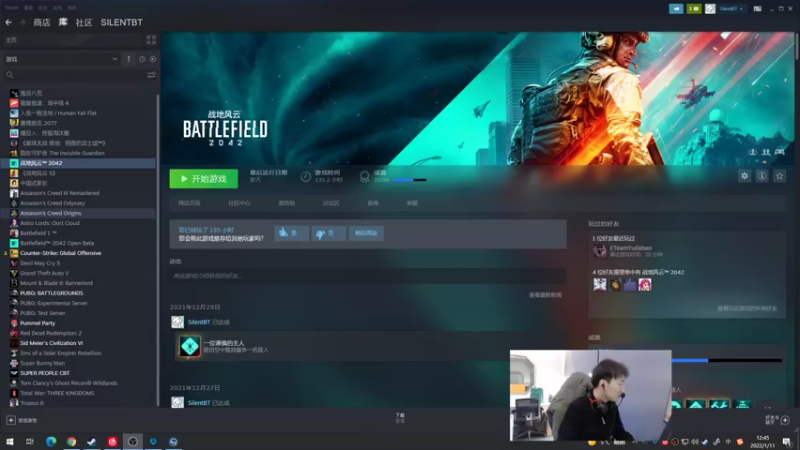This screenshot has width=800, height=450.
Task: Open the advanced filter sliders icon
Action: (x=151, y=75)
